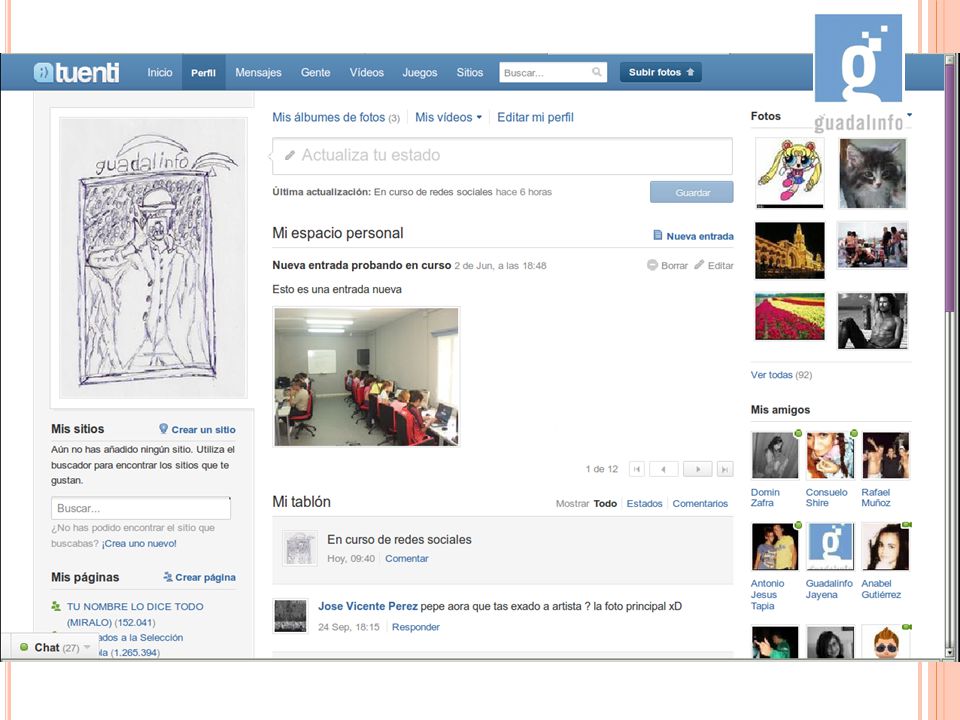Open Guadalinfo Jayena friend picture

pyautogui.click(x=830, y=547)
